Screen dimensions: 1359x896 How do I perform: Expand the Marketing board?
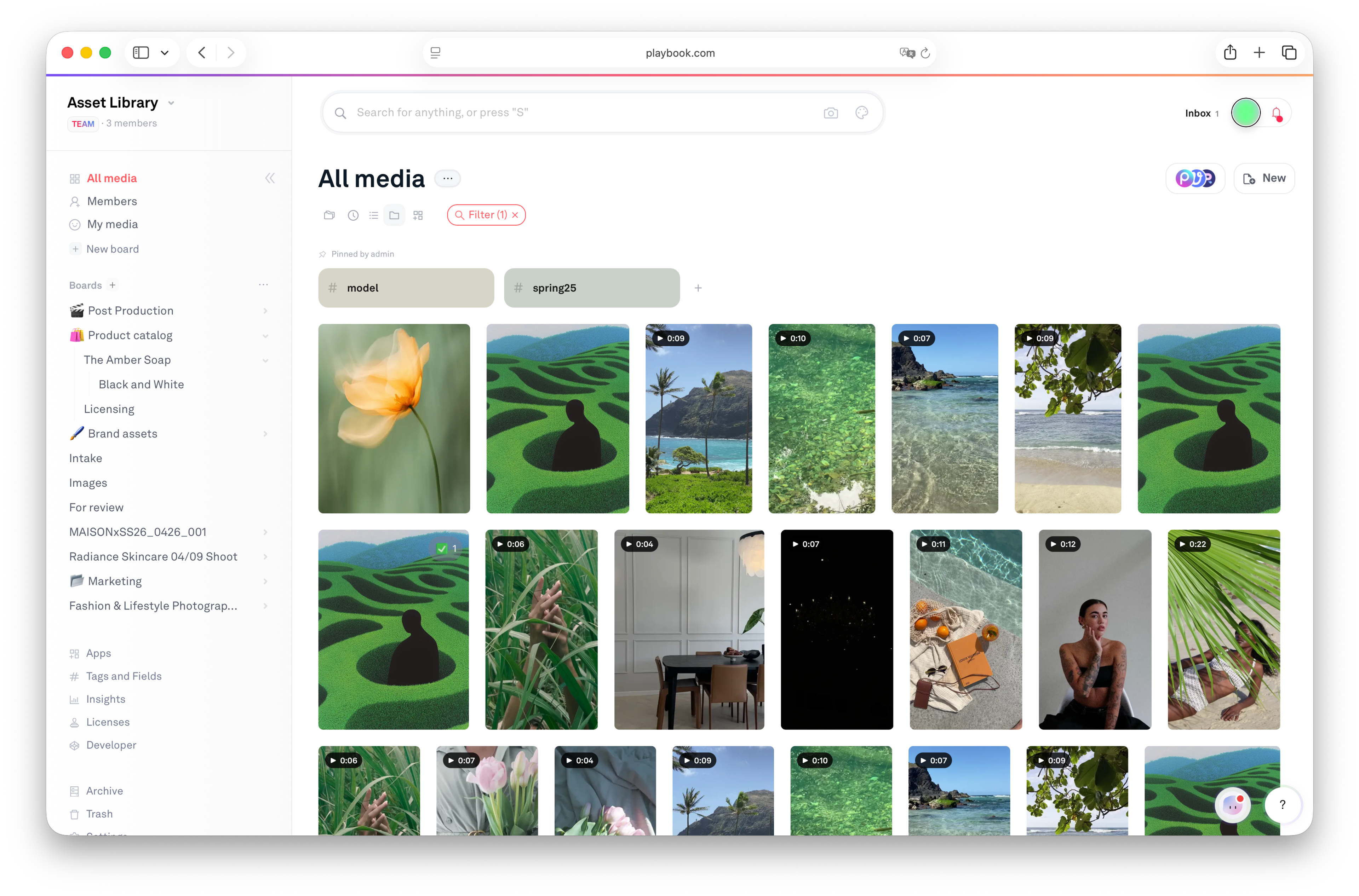tap(265, 581)
